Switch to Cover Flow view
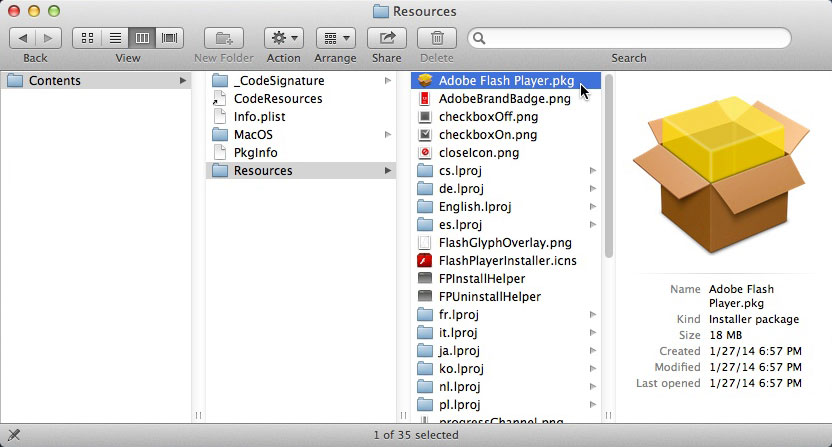Screen dimensions: 832x447 click(x=170, y=38)
